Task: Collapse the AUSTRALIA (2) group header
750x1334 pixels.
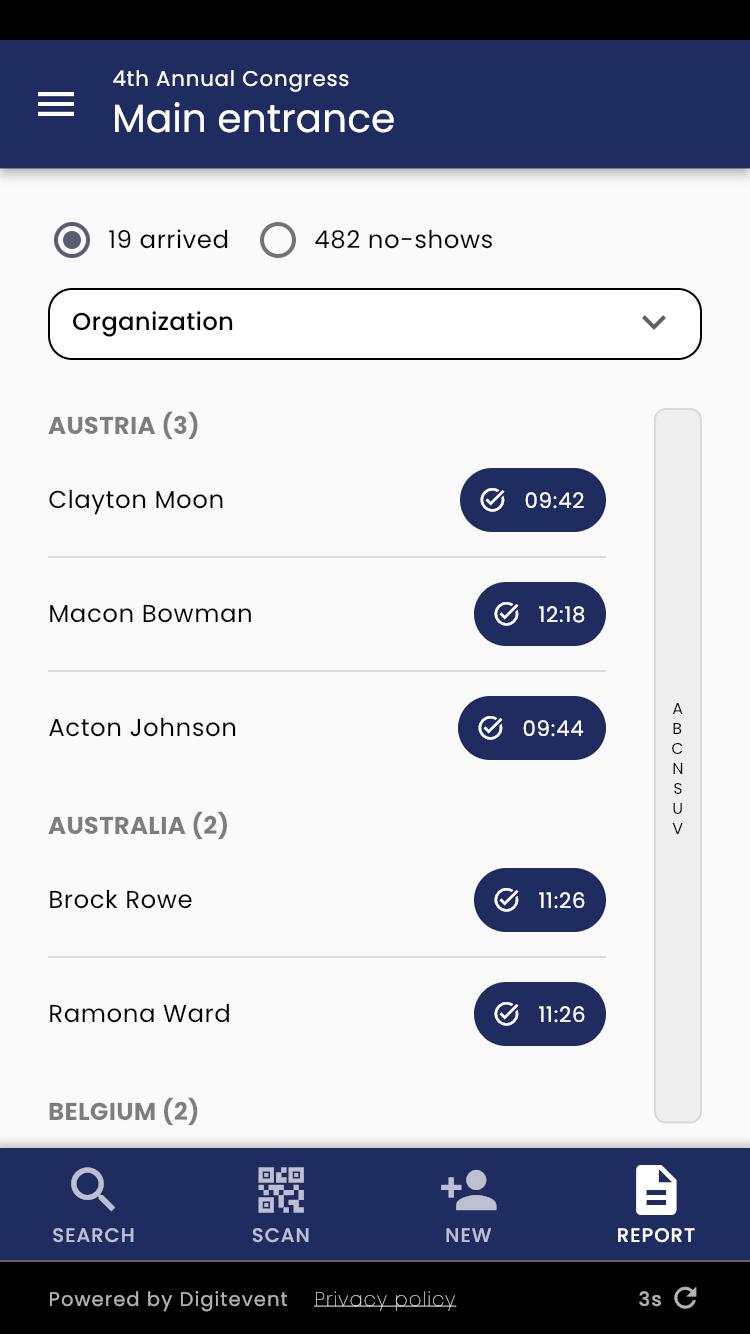Action: (x=138, y=825)
